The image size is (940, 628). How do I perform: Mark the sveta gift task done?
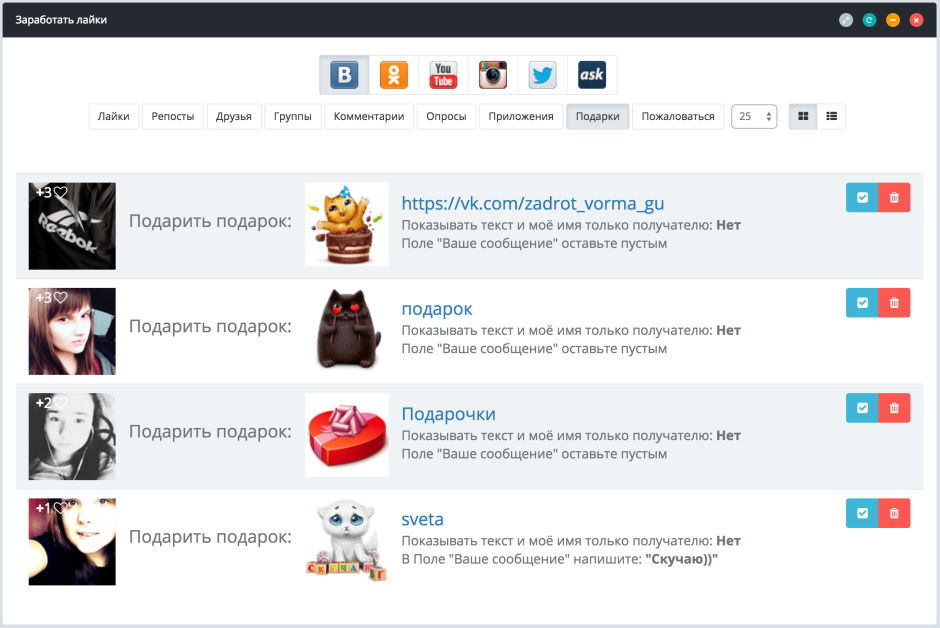pos(862,513)
